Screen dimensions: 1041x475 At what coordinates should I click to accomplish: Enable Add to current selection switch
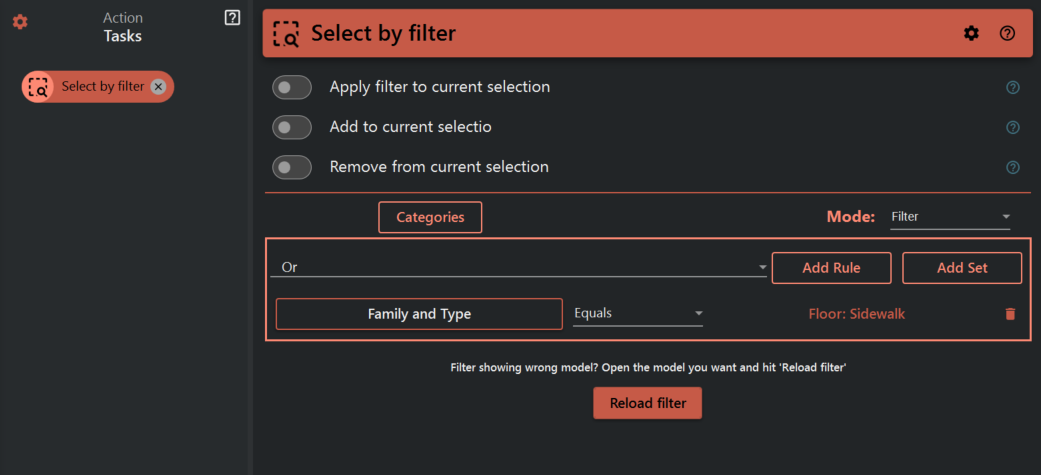pyautogui.click(x=291, y=128)
